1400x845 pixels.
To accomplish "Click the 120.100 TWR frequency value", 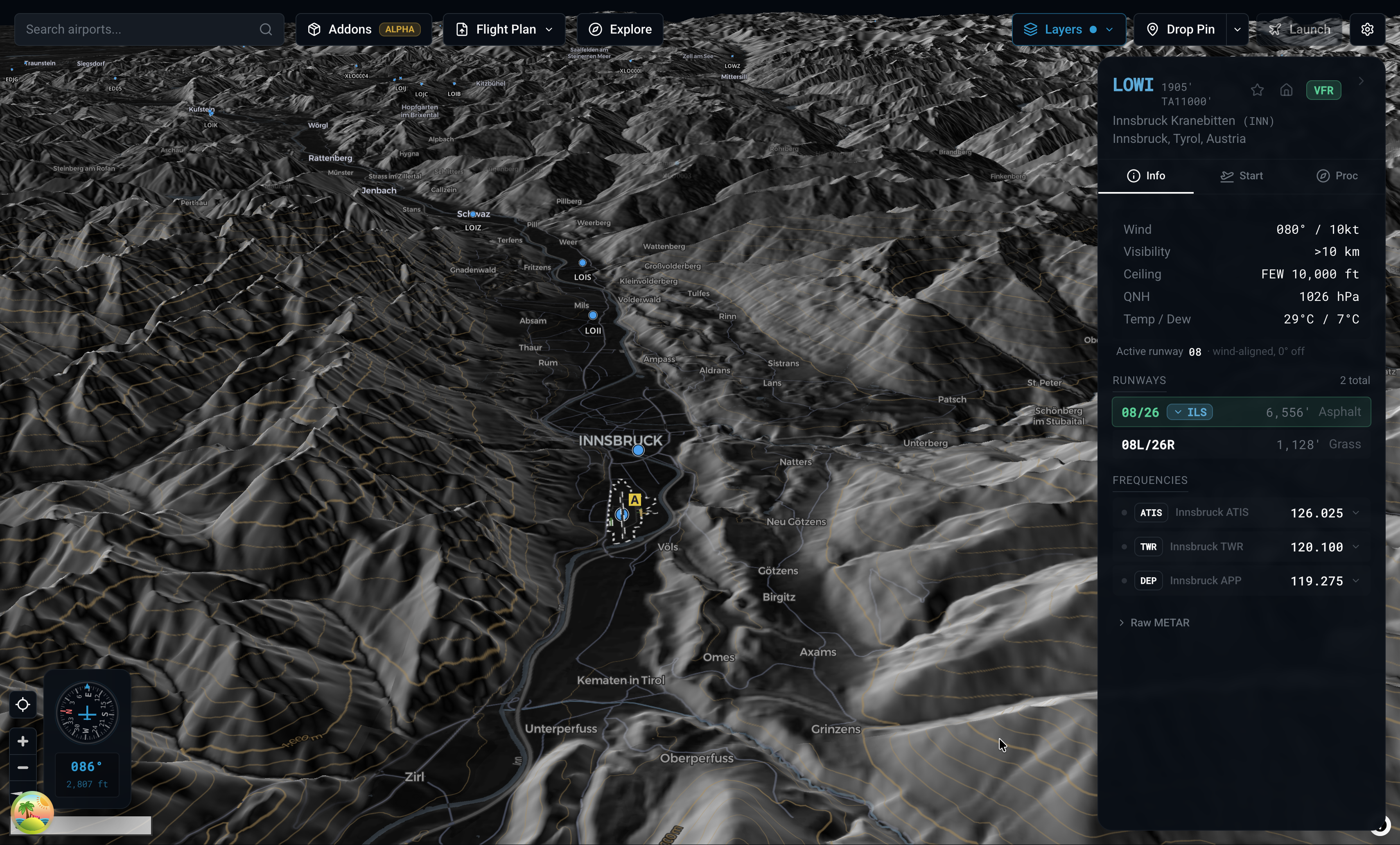I will coord(1316,547).
